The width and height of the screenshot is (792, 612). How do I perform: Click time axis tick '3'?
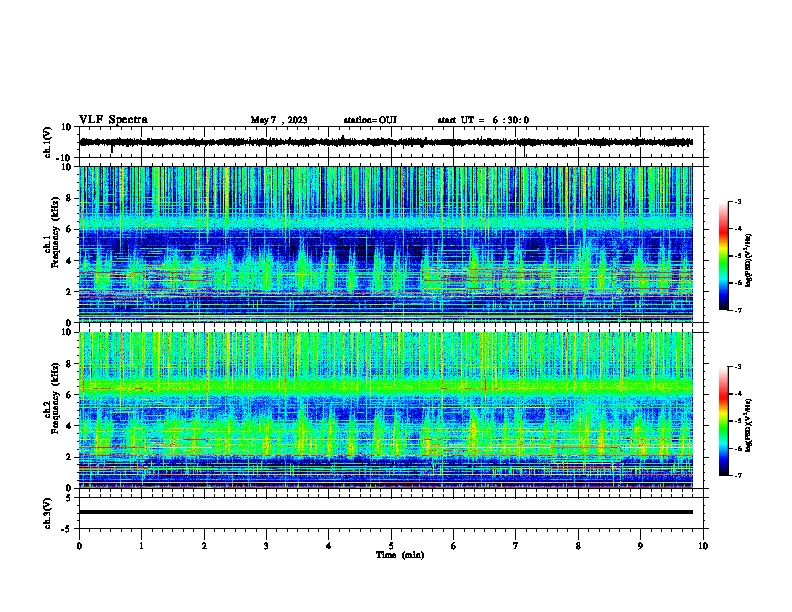coord(266,546)
